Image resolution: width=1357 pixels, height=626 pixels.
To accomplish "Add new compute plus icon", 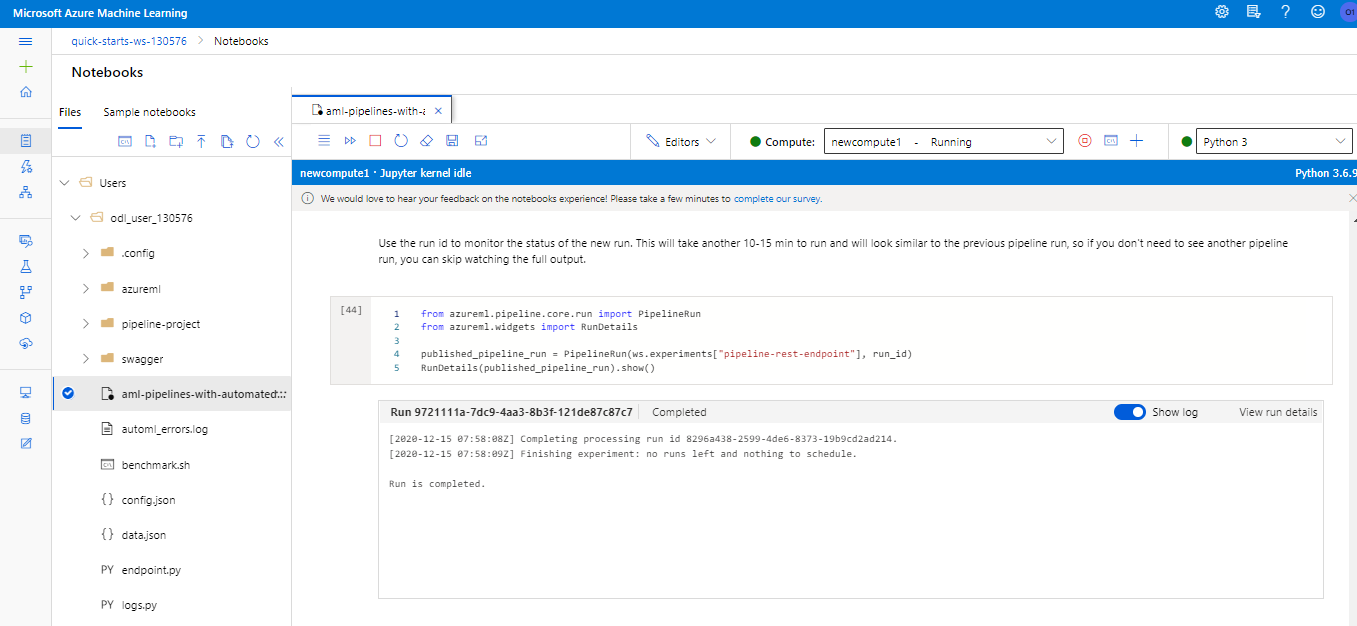I will pyautogui.click(x=1136, y=141).
